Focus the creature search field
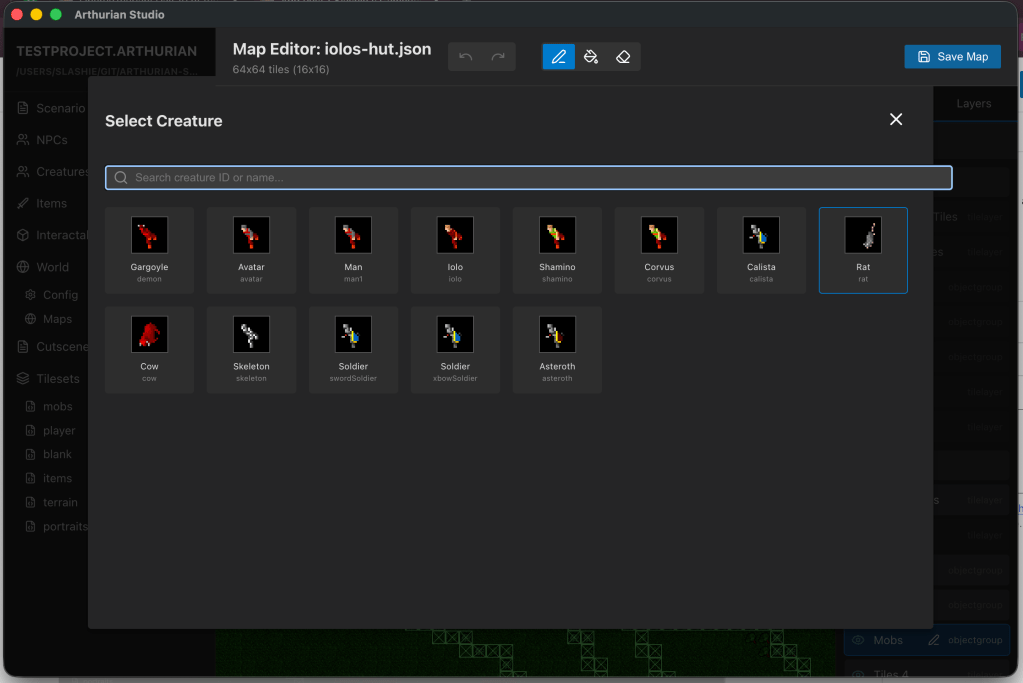Image resolution: width=1023 pixels, height=683 pixels. pos(528,177)
